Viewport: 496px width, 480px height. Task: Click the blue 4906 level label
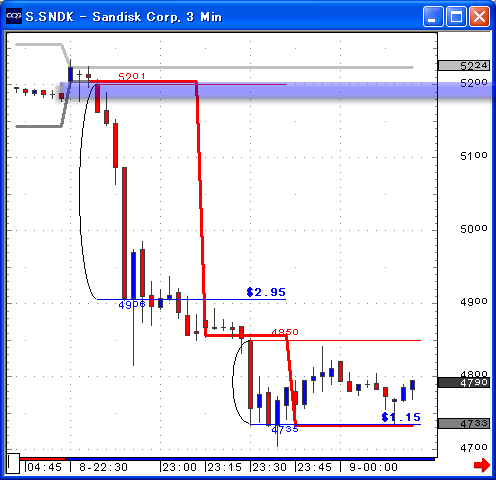tap(132, 304)
